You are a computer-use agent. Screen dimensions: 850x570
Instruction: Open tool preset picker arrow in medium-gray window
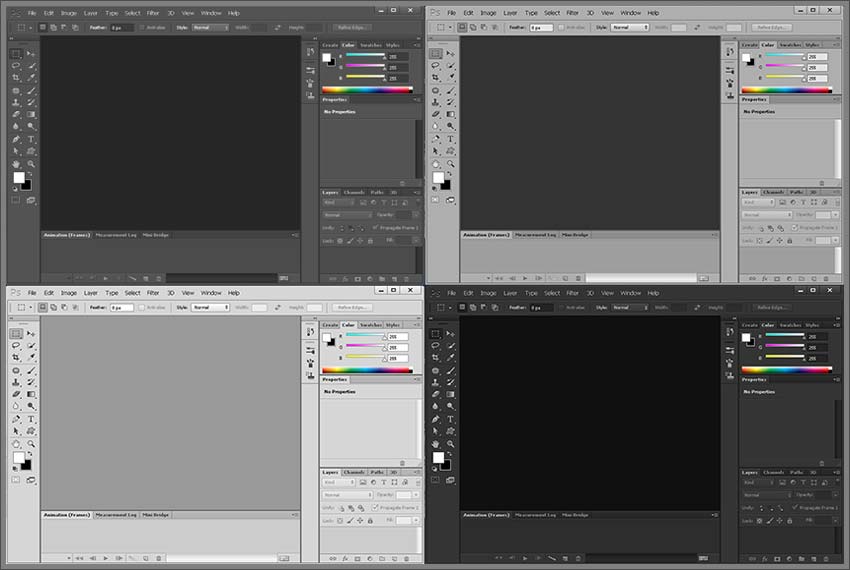pos(450,27)
